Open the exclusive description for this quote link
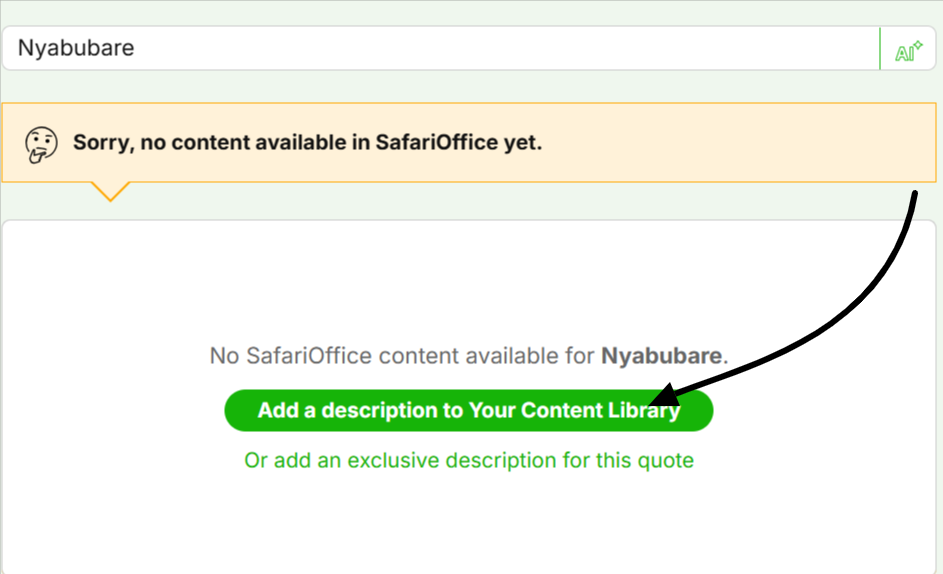This screenshot has height=574, width=943. click(x=468, y=460)
